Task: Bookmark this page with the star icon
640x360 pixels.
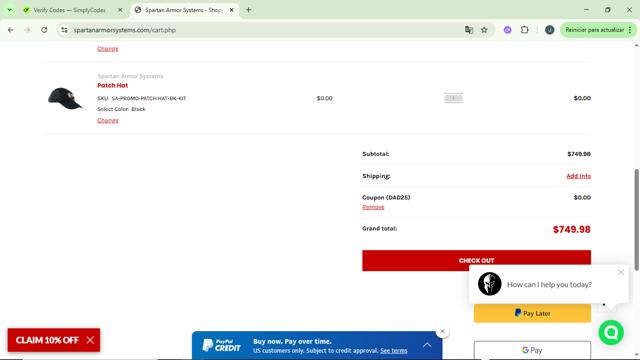Action: (x=484, y=30)
